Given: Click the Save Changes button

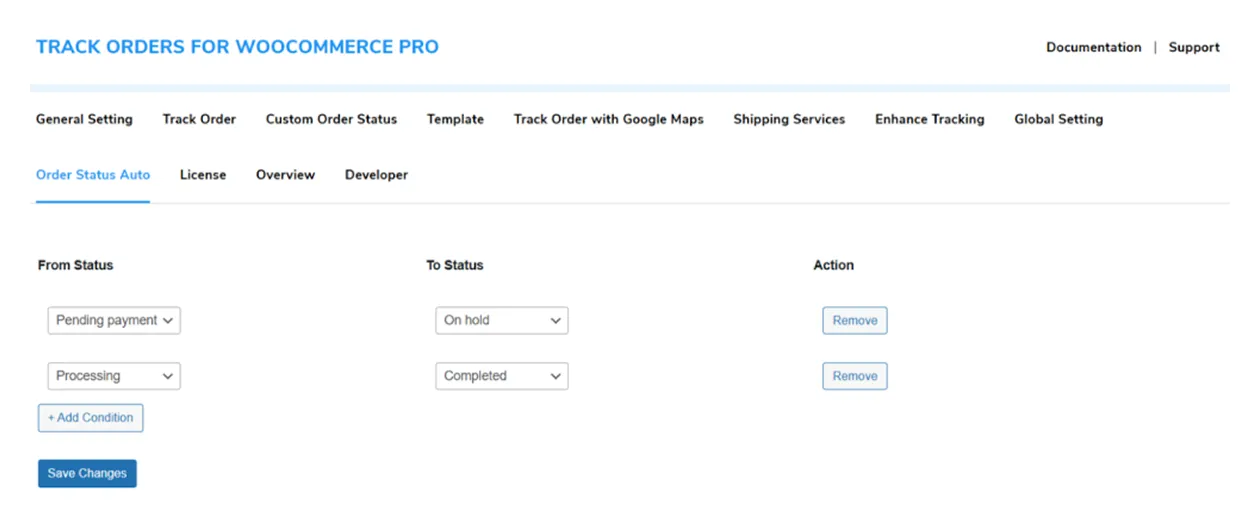Looking at the screenshot, I should [x=87, y=473].
